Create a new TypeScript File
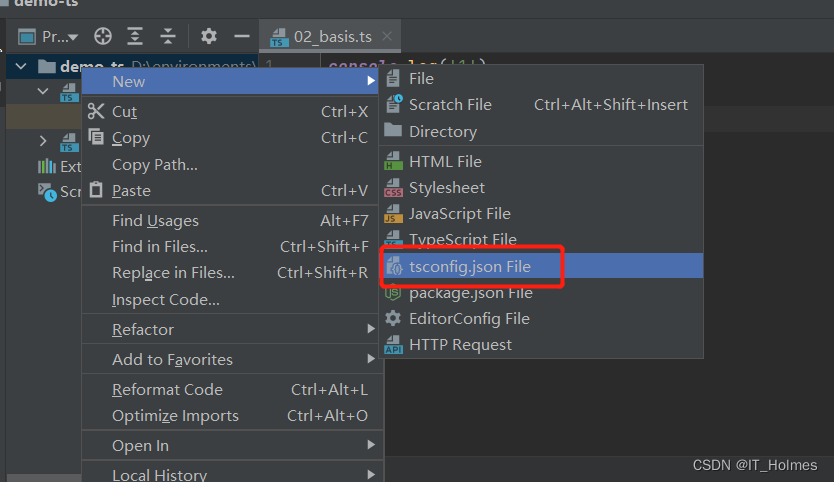The width and height of the screenshot is (834, 482). pyautogui.click(x=462, y=240)
